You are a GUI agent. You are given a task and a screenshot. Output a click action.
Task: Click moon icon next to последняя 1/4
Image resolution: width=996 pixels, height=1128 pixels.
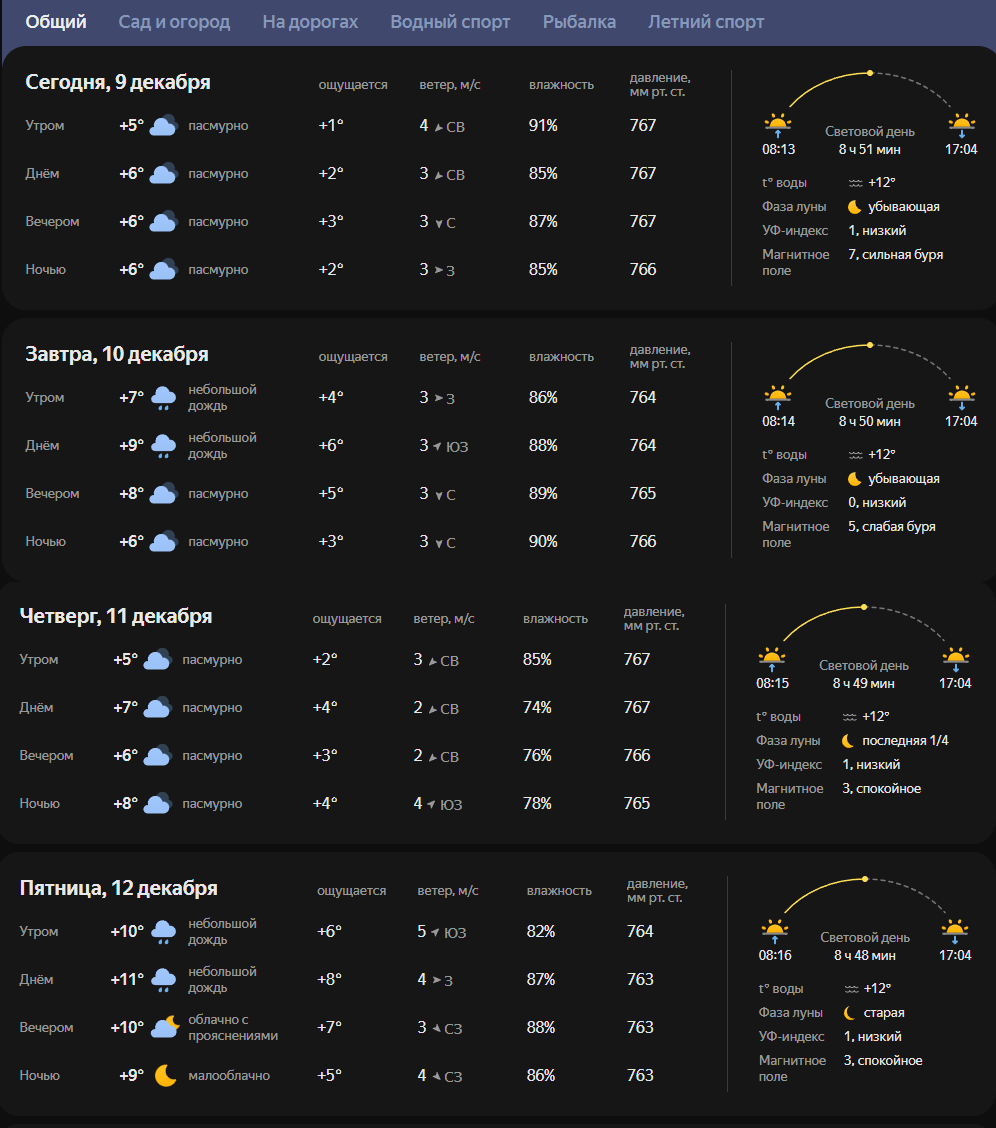[x=849, y=741]
